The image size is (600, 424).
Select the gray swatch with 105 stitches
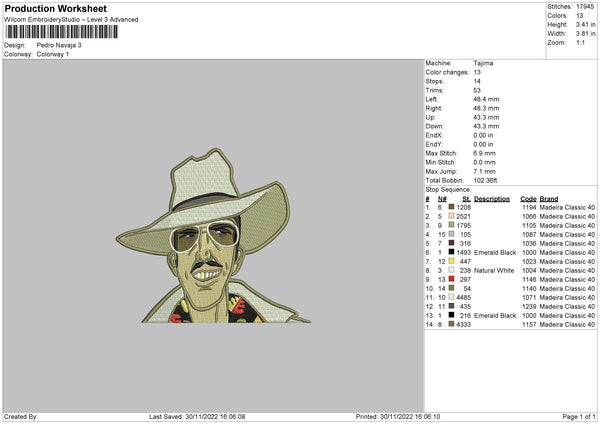point(451,234)
